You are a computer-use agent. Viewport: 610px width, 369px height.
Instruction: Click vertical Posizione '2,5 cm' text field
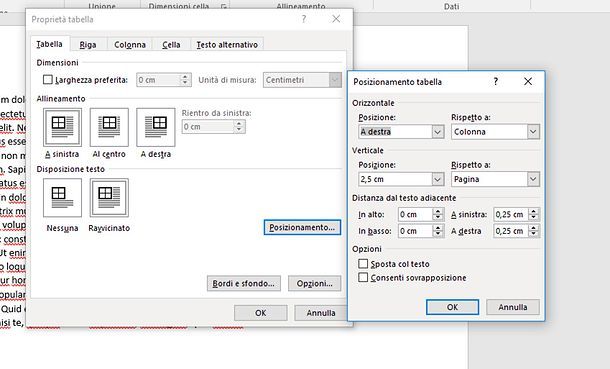tap(395, 179)
